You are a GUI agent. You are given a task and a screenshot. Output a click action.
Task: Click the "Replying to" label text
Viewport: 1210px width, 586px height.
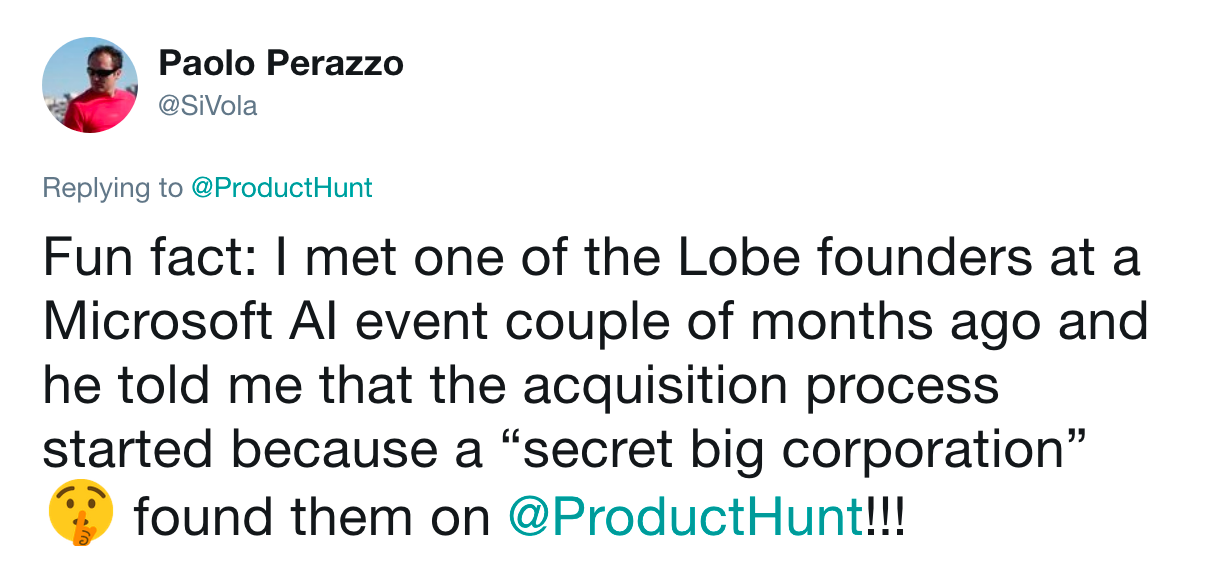(x=113, y=187)
